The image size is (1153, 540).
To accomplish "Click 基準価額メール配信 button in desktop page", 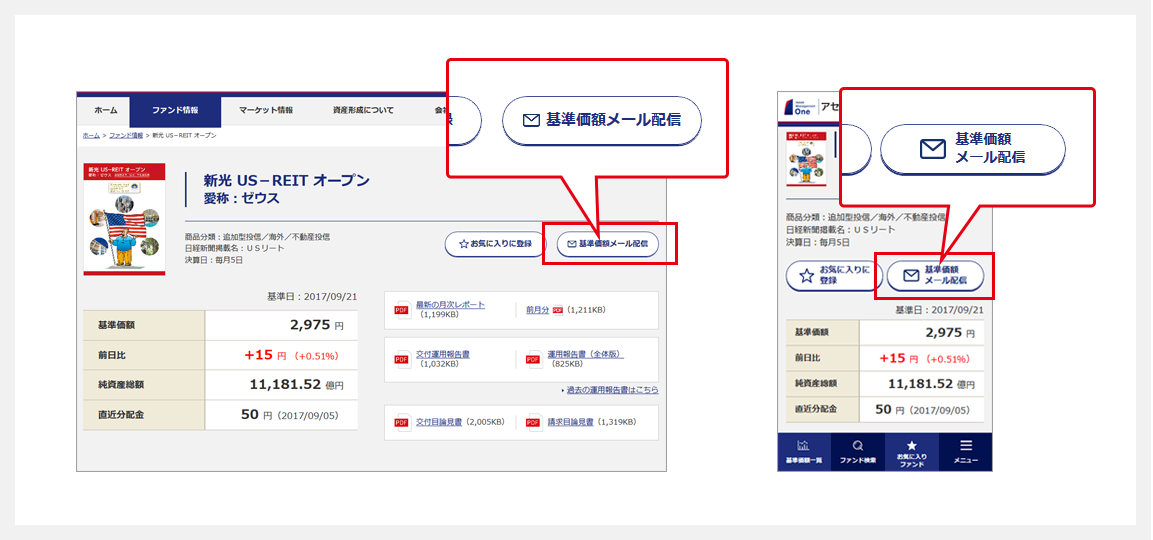I will tap(608, 244).
